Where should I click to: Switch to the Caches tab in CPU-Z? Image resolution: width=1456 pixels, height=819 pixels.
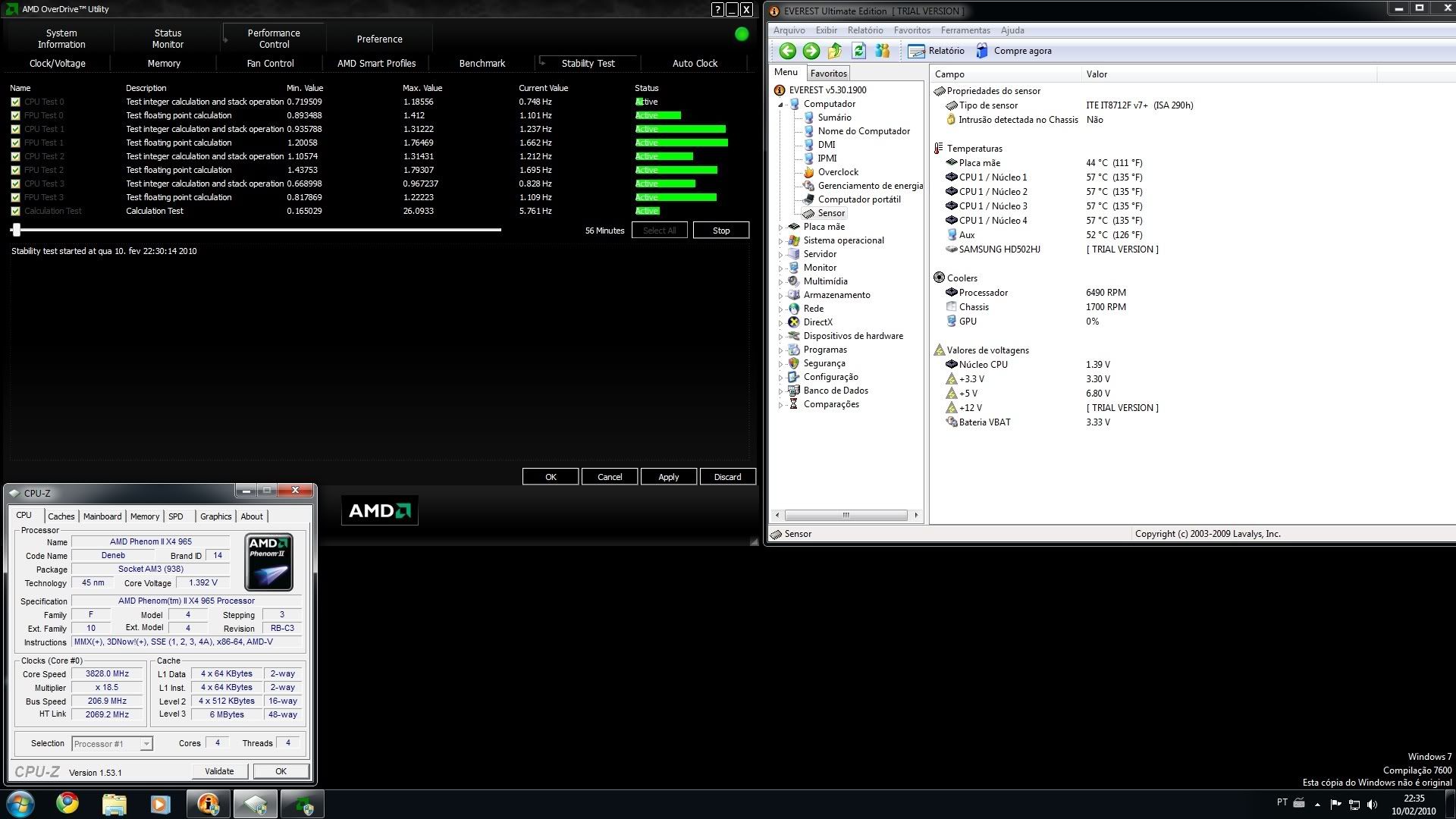tap(61, 516)
